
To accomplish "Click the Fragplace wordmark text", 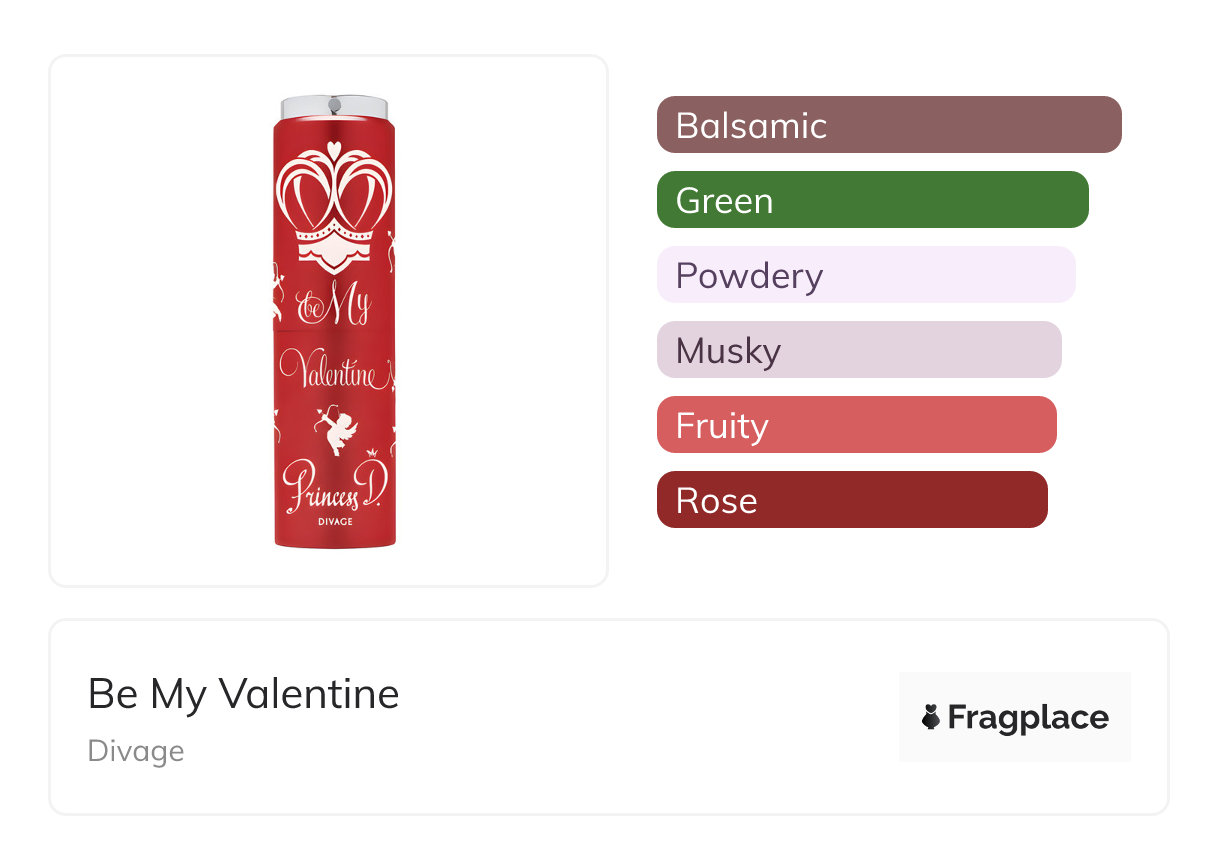I will tap(1028, 717).
